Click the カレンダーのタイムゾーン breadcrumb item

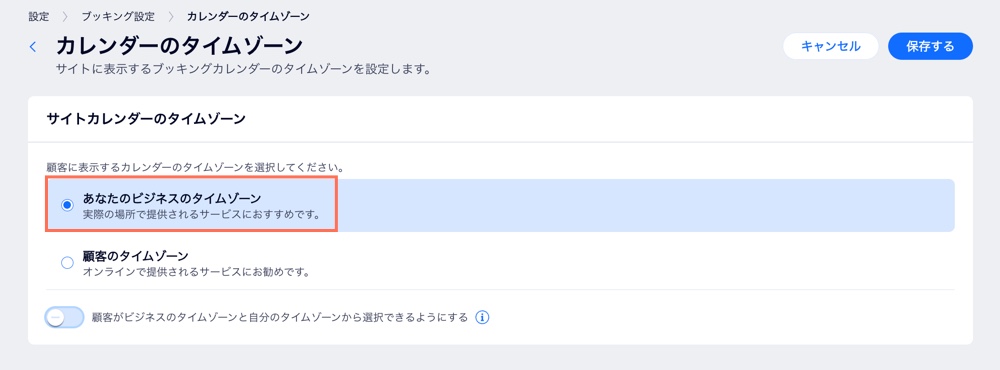click(x=249, y=17)
